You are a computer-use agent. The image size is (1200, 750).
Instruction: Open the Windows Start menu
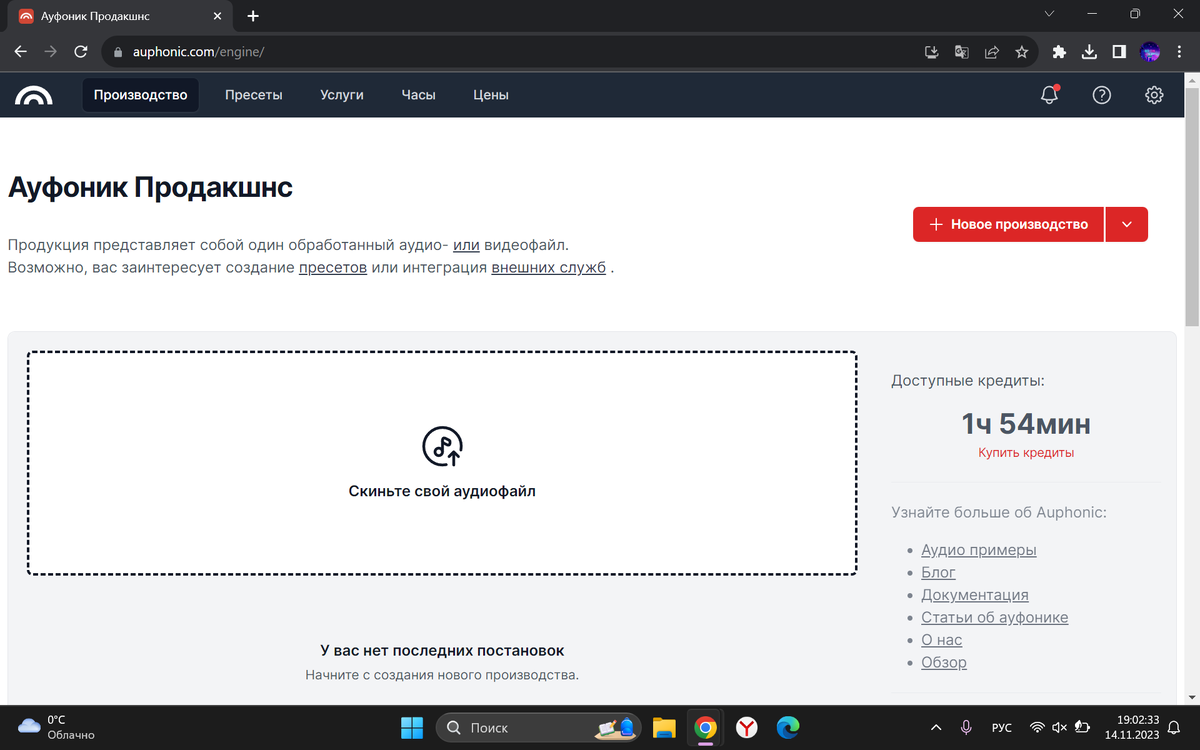click(412, 728)
